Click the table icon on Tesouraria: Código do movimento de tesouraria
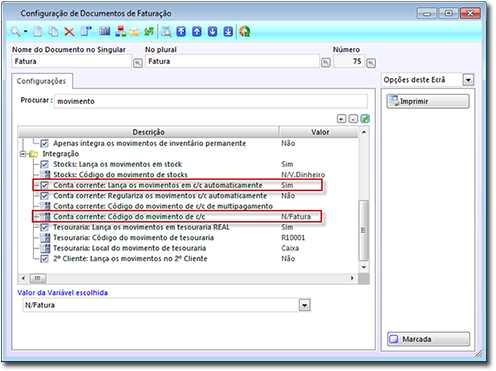Viewport: 496px width, 371px height. click(x=45, y=238)
